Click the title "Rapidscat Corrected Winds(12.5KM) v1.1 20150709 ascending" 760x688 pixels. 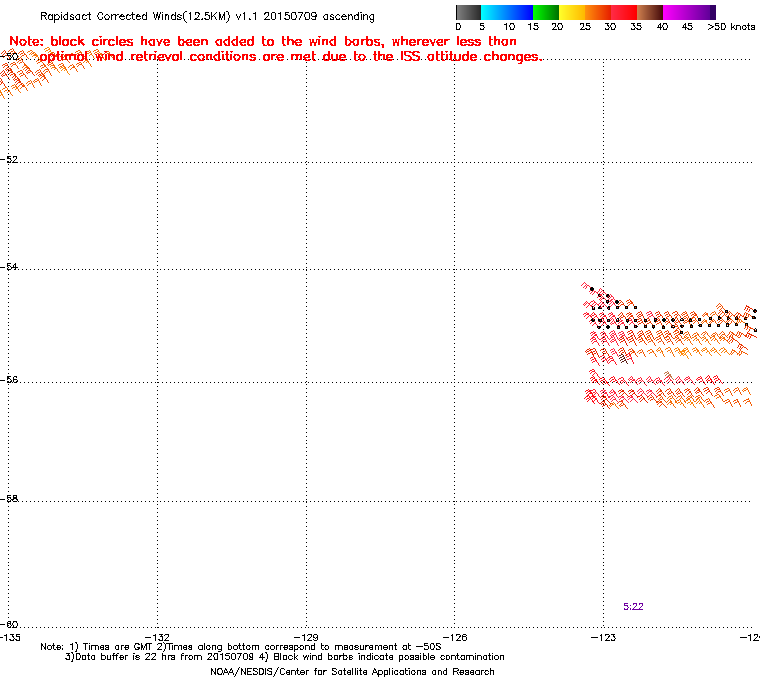point(207,16)
